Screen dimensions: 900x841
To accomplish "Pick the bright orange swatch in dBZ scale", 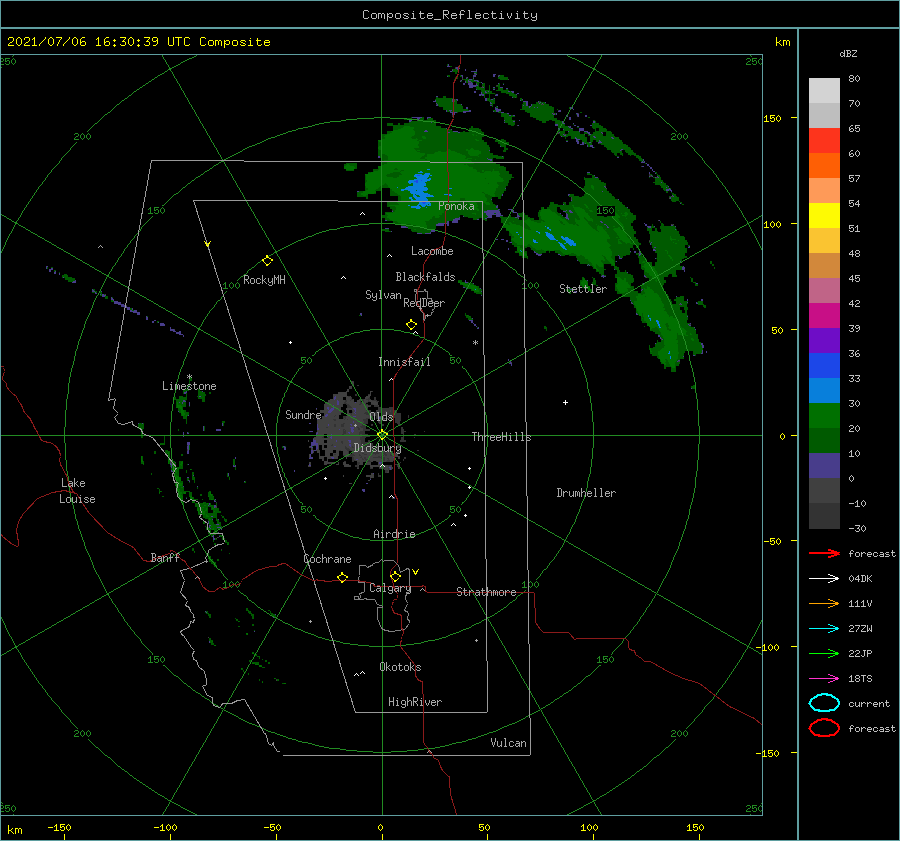I will tap(824, 166).
